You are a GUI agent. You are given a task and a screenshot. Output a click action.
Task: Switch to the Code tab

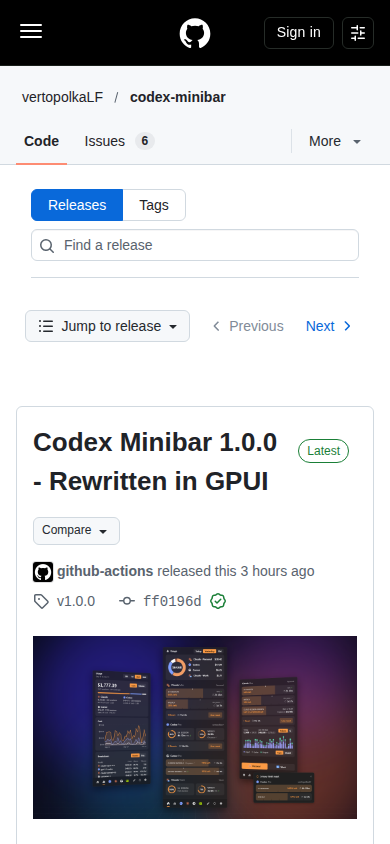41,141
